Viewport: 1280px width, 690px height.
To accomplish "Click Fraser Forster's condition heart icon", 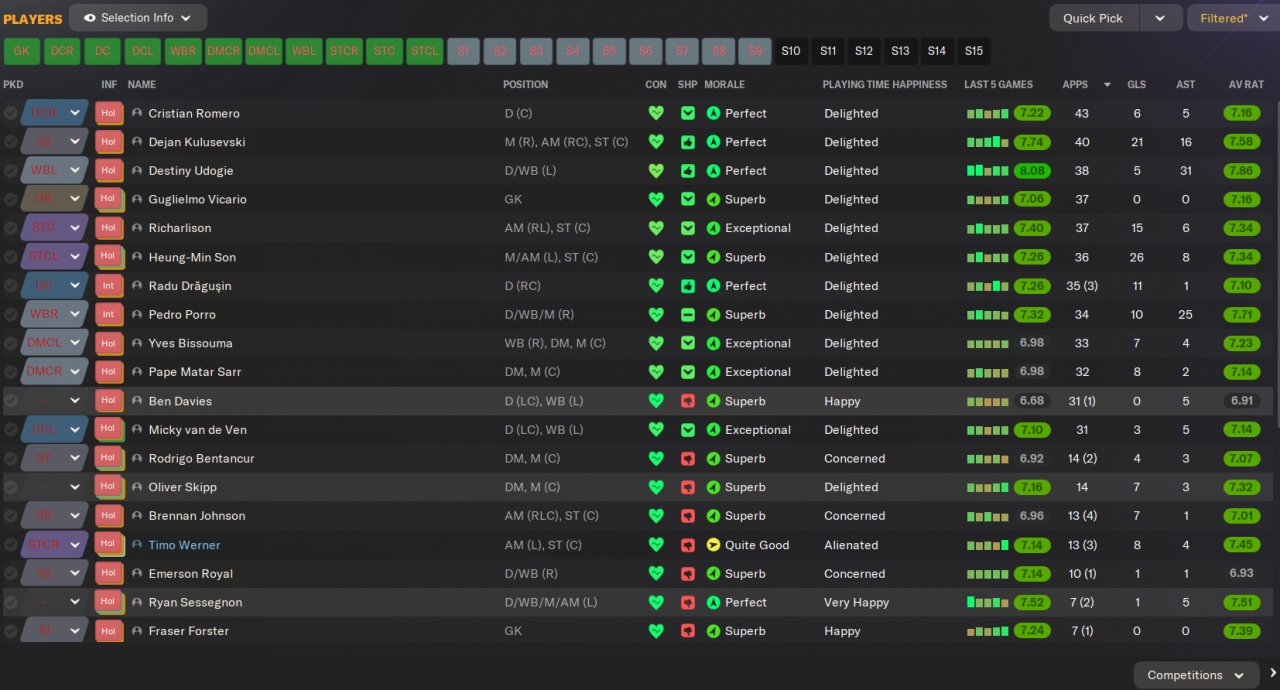I will pyautogui.click(x=656, y=631).
